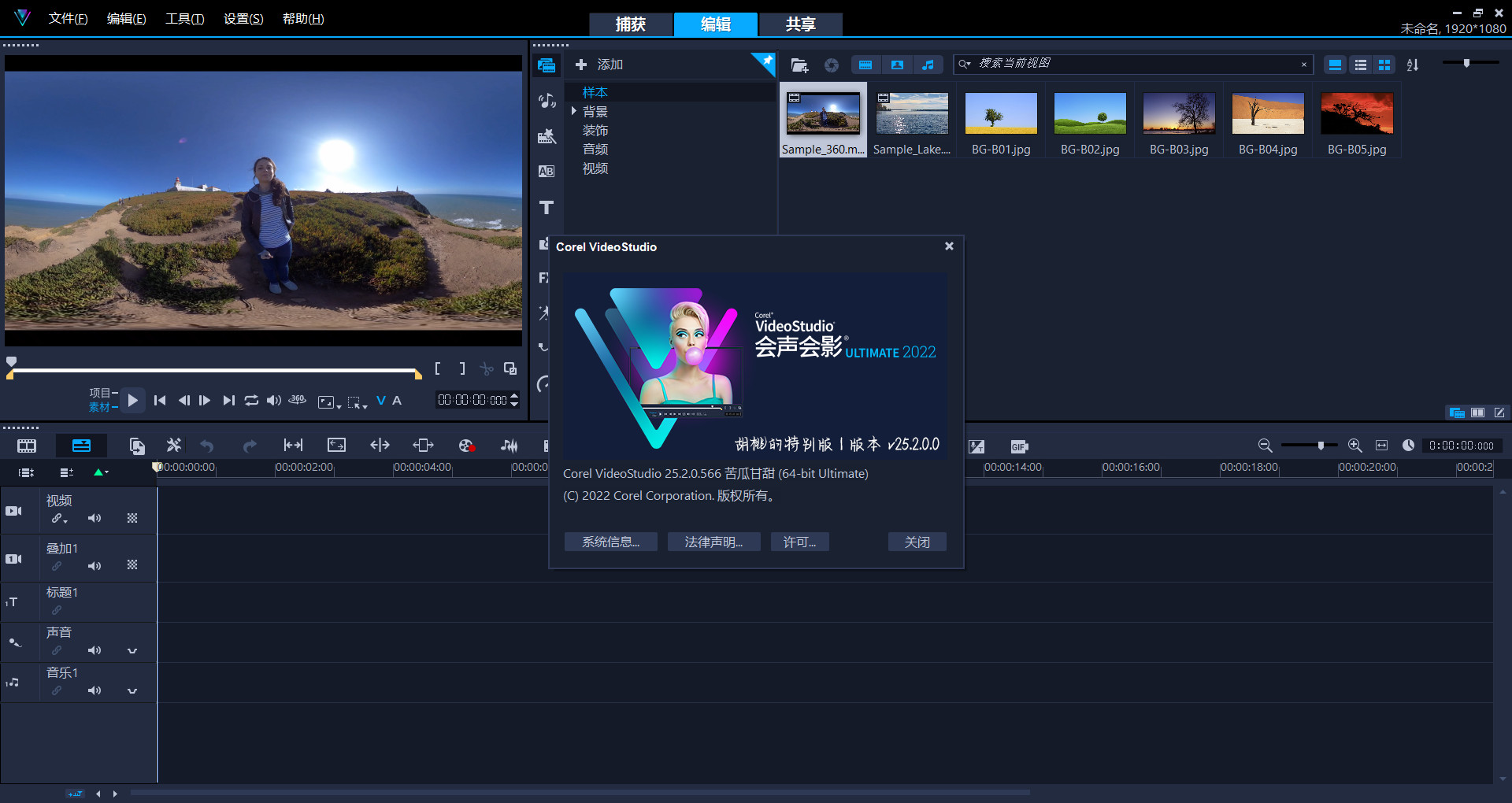Click the preview scrubber bar
Viewport: 1512px width, 803px height.
click(x=214, y=370)
